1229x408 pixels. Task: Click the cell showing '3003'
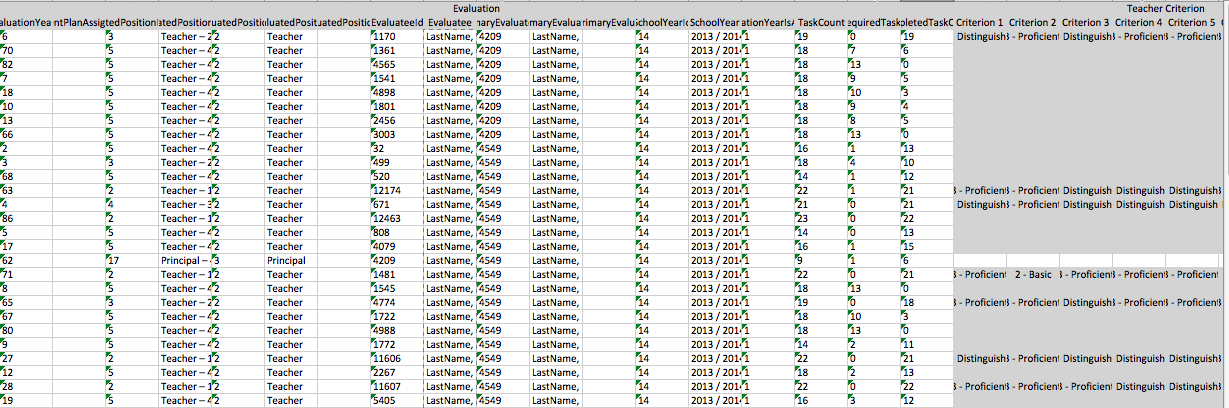[397, 134]
